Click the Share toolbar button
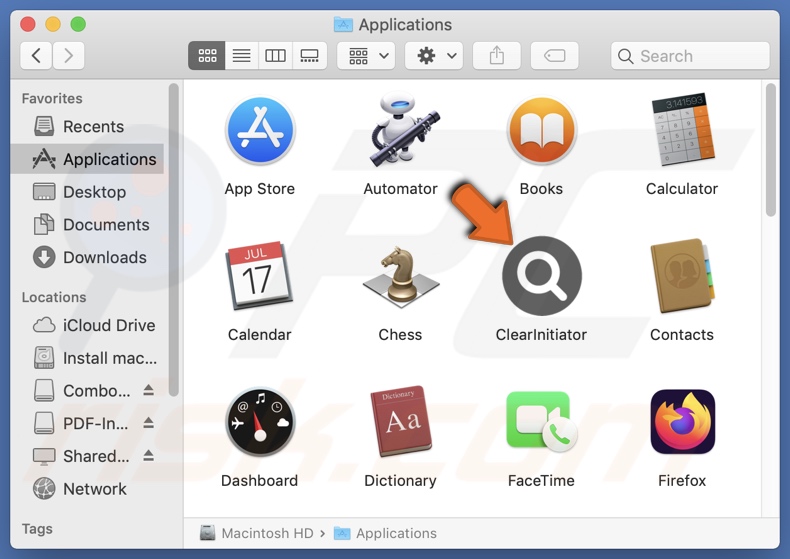Screen dimensions: 790x559 [x=497, y=55]
